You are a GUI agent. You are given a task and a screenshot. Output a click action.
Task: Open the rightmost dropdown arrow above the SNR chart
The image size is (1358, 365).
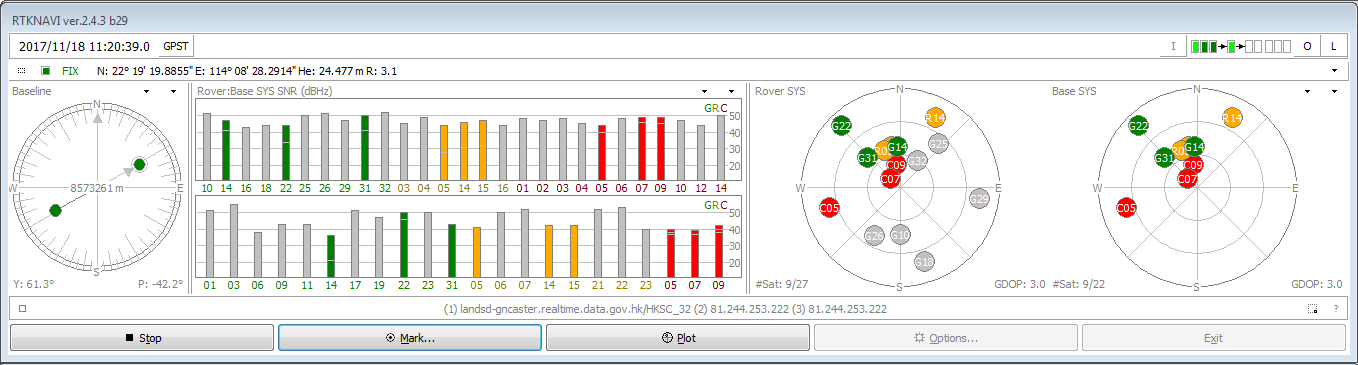[x=732, y=91]
